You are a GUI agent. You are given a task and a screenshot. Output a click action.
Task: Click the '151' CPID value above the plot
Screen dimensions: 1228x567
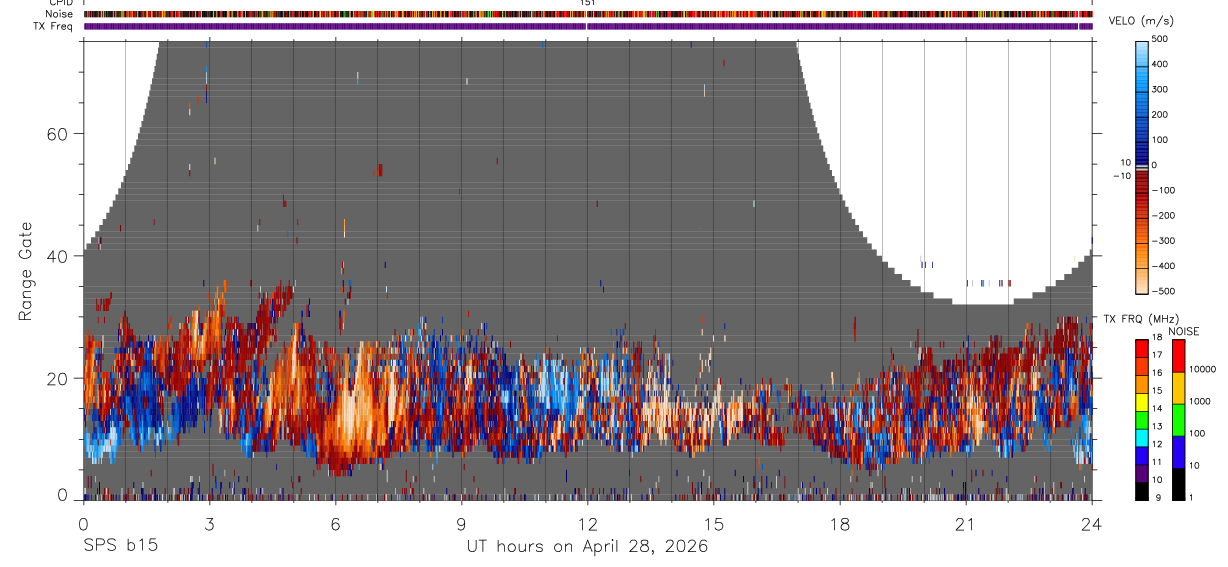pos(588,3)
